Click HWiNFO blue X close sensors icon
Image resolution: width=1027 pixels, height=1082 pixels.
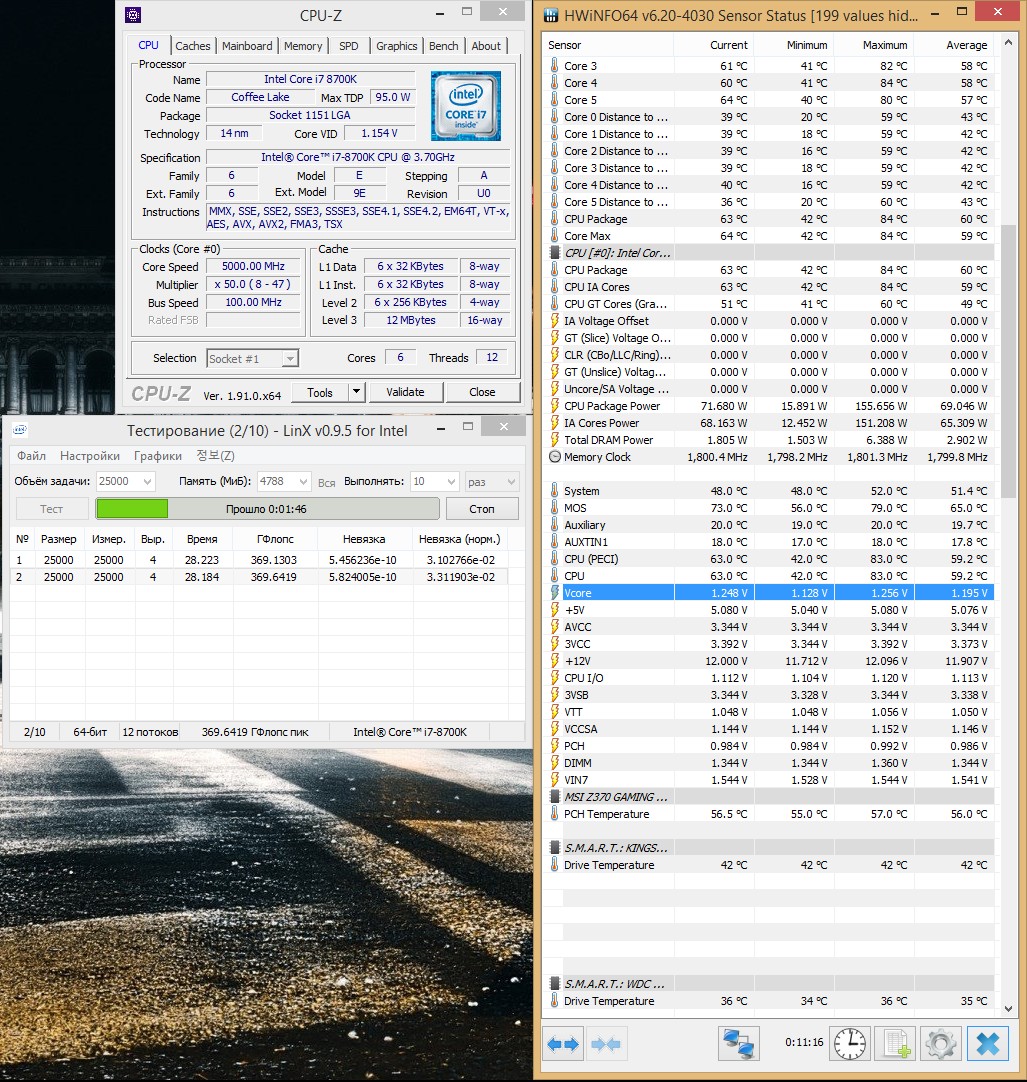(x=988, y=1043)
